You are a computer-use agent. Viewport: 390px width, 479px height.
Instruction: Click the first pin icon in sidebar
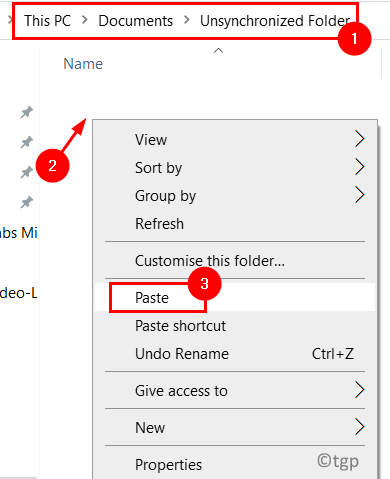27,112
